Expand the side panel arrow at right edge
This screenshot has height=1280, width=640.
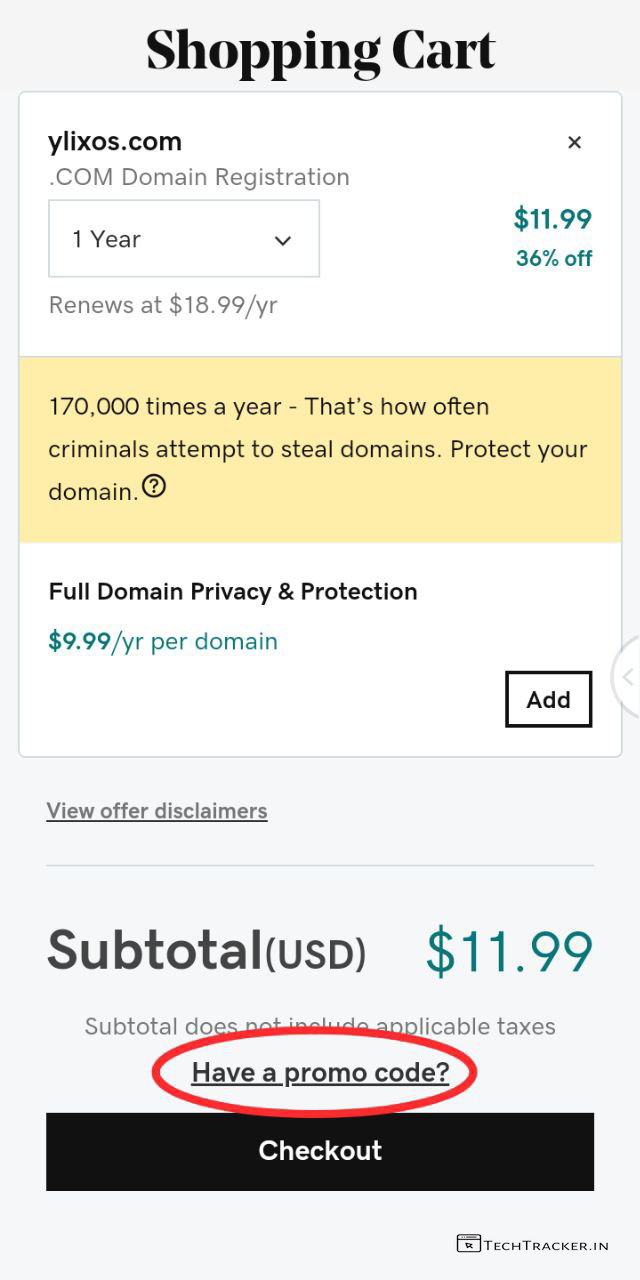pos(628,677)
